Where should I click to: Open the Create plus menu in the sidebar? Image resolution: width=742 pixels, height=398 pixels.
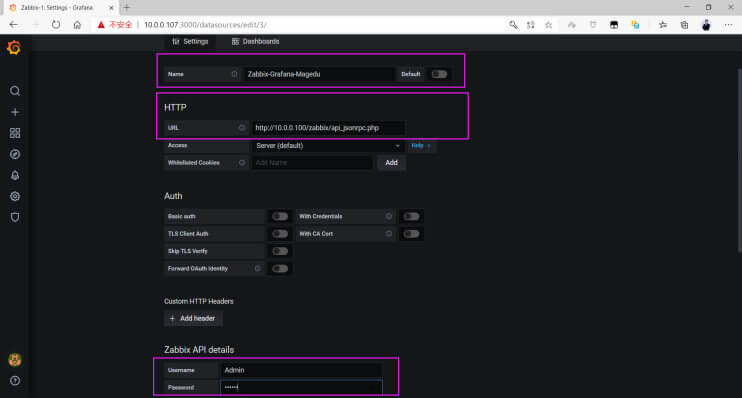[x=15, y=112]
